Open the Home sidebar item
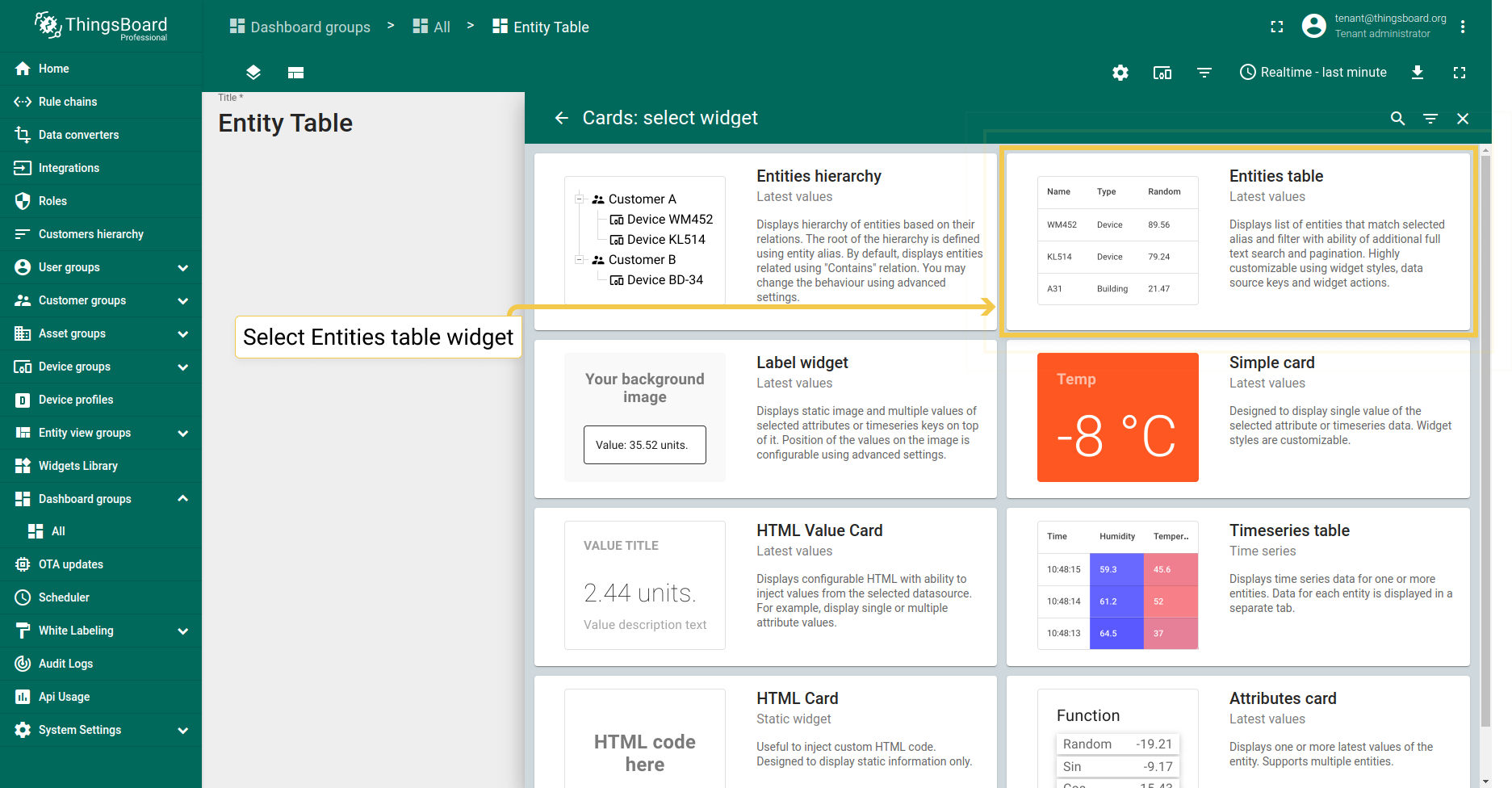 click(101, 69)
